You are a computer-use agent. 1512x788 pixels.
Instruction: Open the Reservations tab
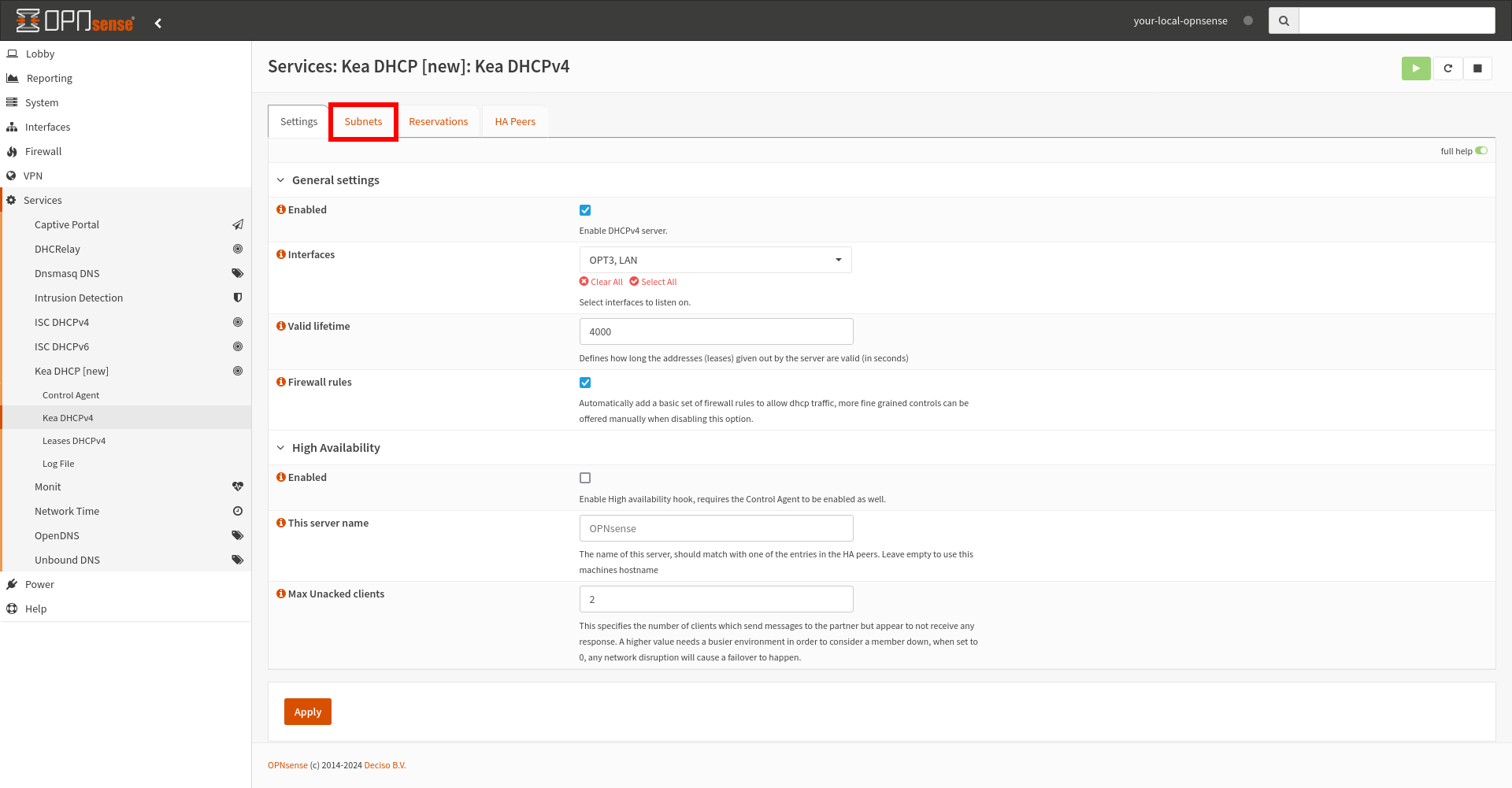pyautogui.click(x=438, y=121)
